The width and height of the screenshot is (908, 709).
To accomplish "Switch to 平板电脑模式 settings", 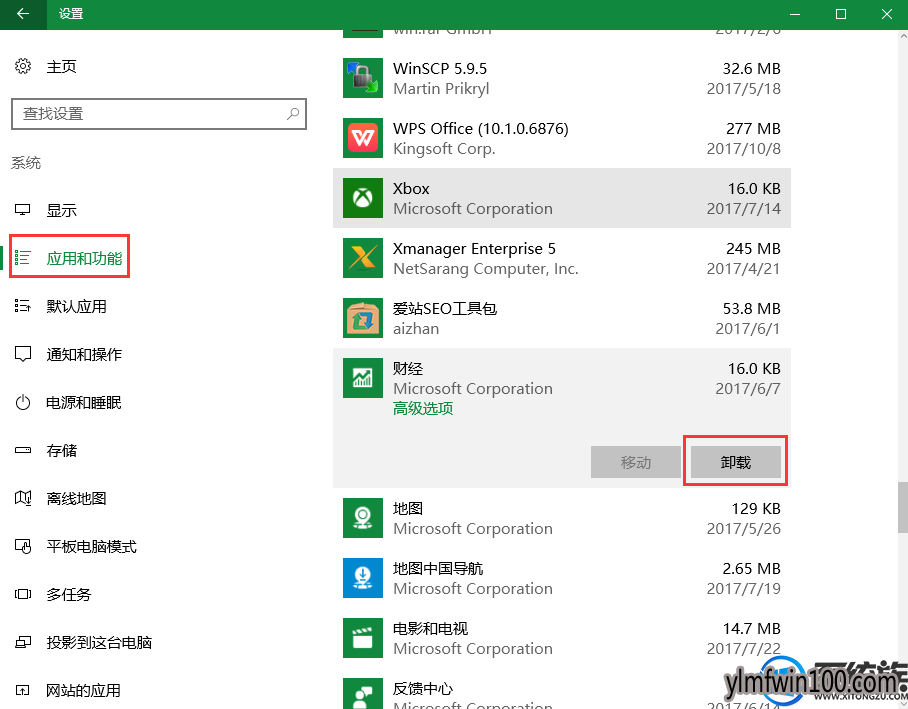I will [x=91, y=547].
